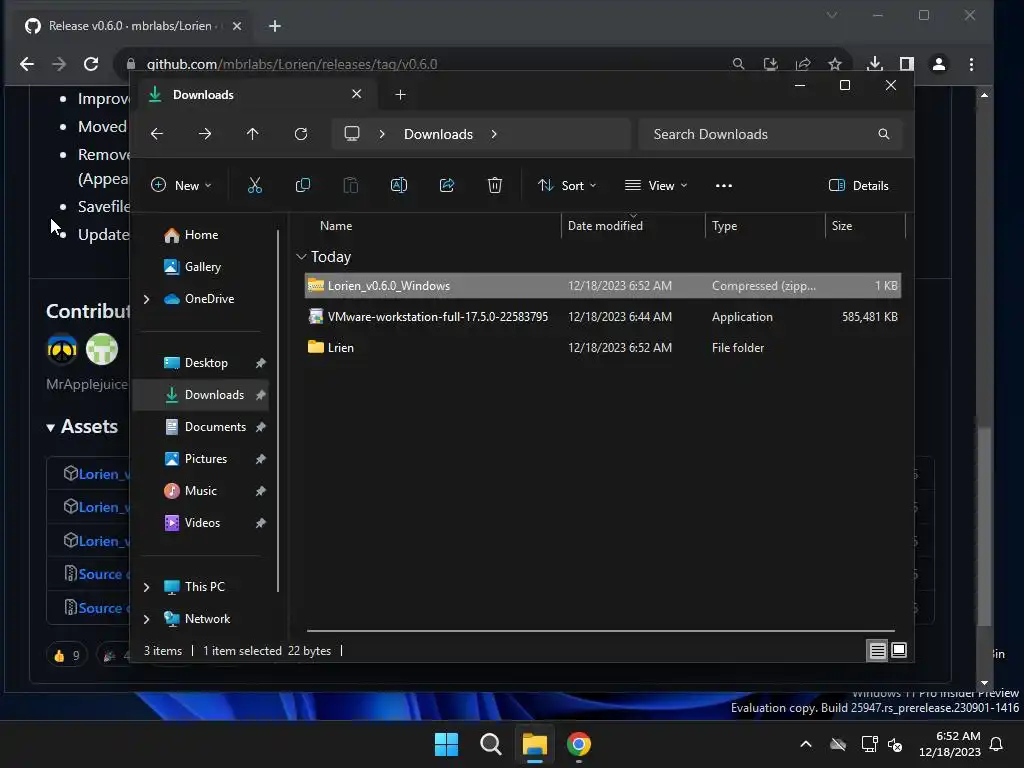The image size is (1024, 768).
Task: Click the search magnifier in Search Downloads box
Action: point(884,134)
